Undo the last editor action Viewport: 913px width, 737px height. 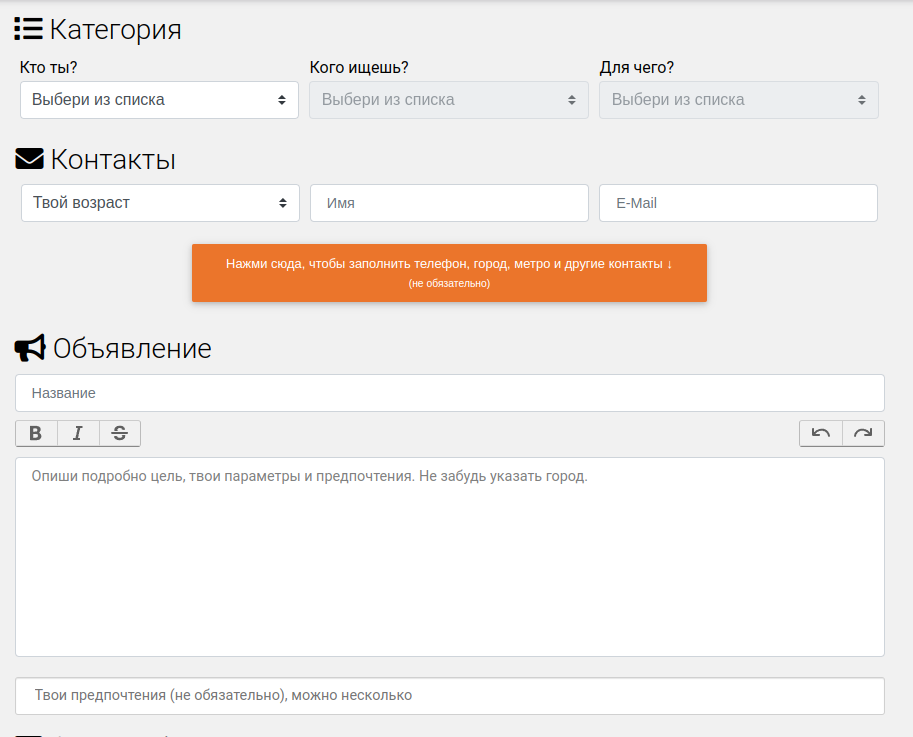pos(821,433)
